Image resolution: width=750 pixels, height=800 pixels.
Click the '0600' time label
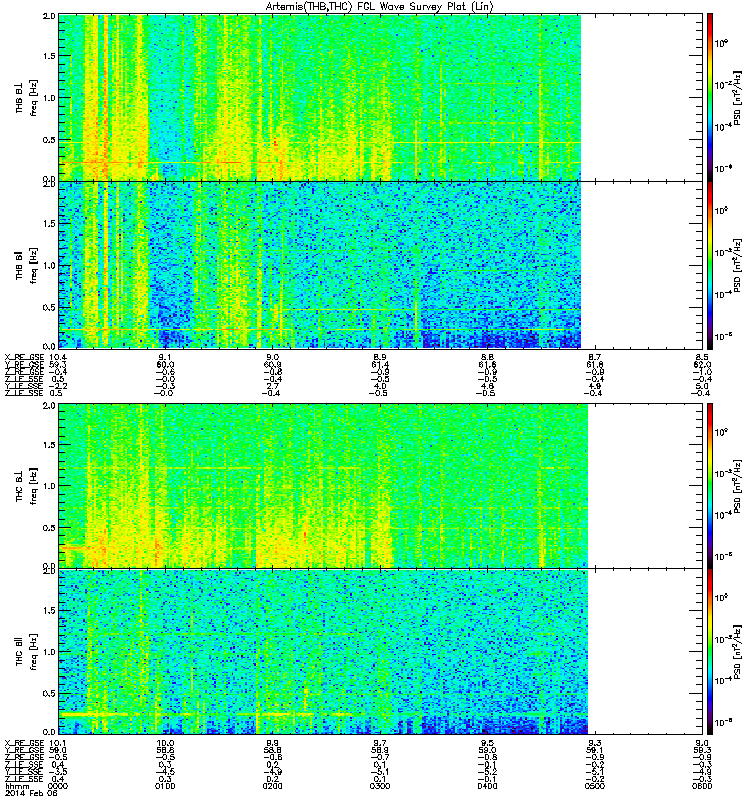[x=702, y=786]
